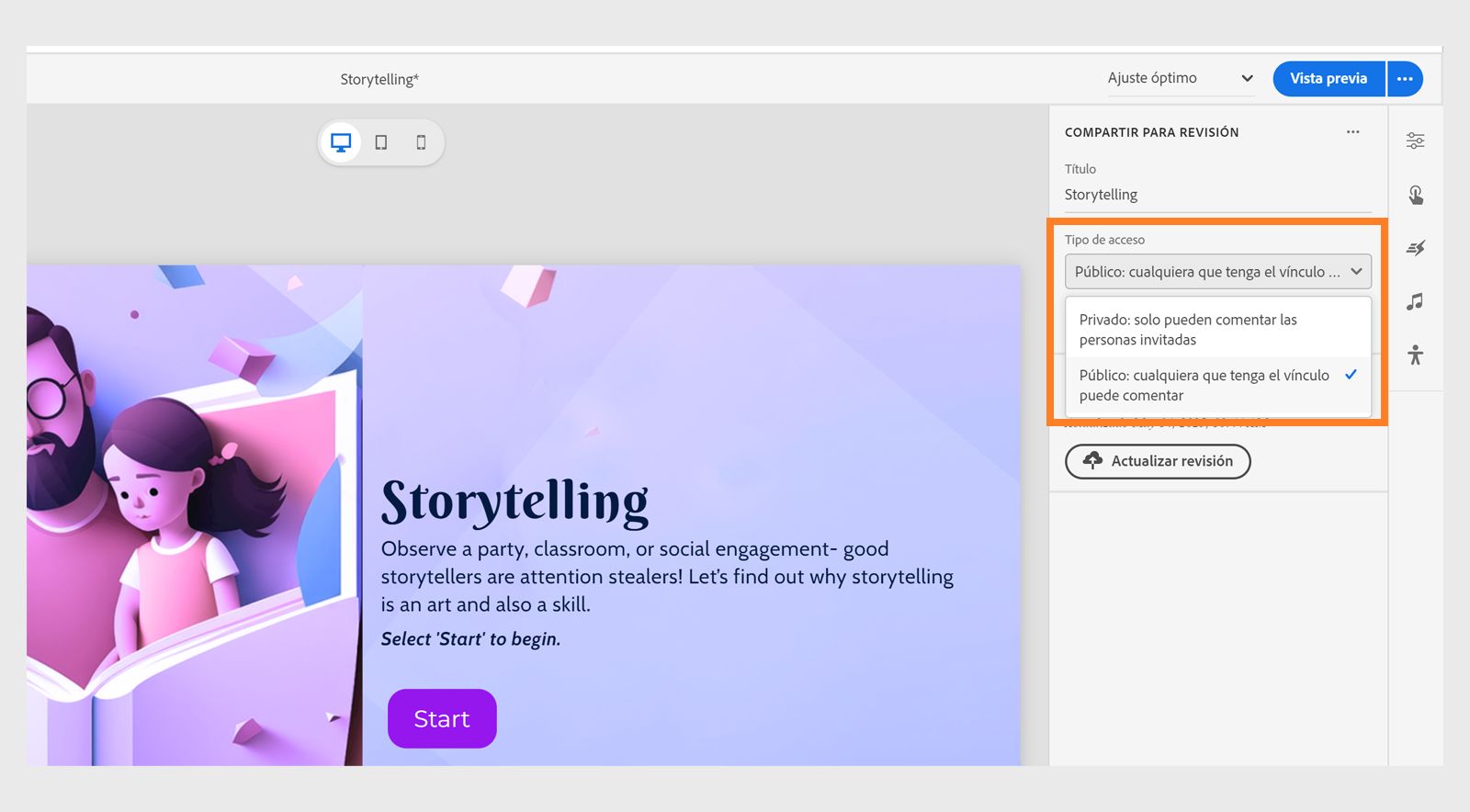Open the properties sliders panel icon

(1415, 141)
